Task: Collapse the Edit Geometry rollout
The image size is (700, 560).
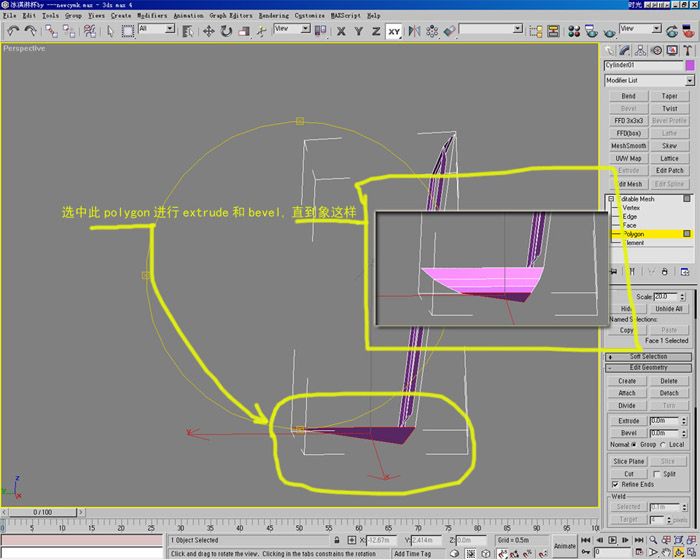Action: click(x=648, y=368)
